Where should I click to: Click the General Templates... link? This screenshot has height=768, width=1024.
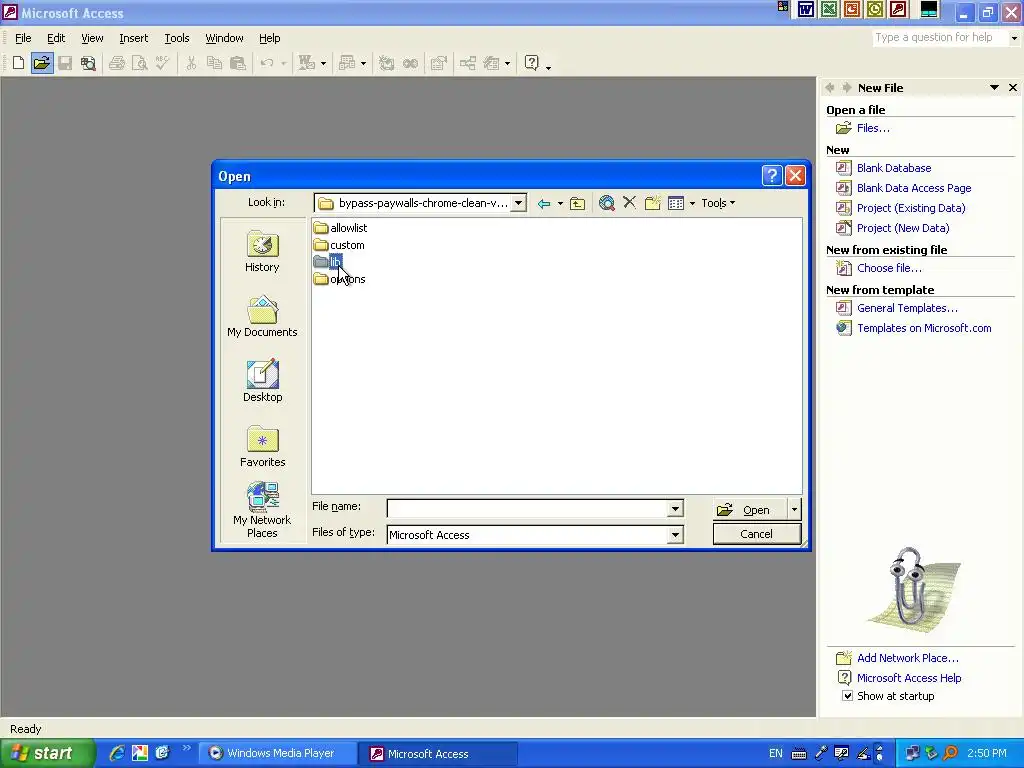[907, 308]
